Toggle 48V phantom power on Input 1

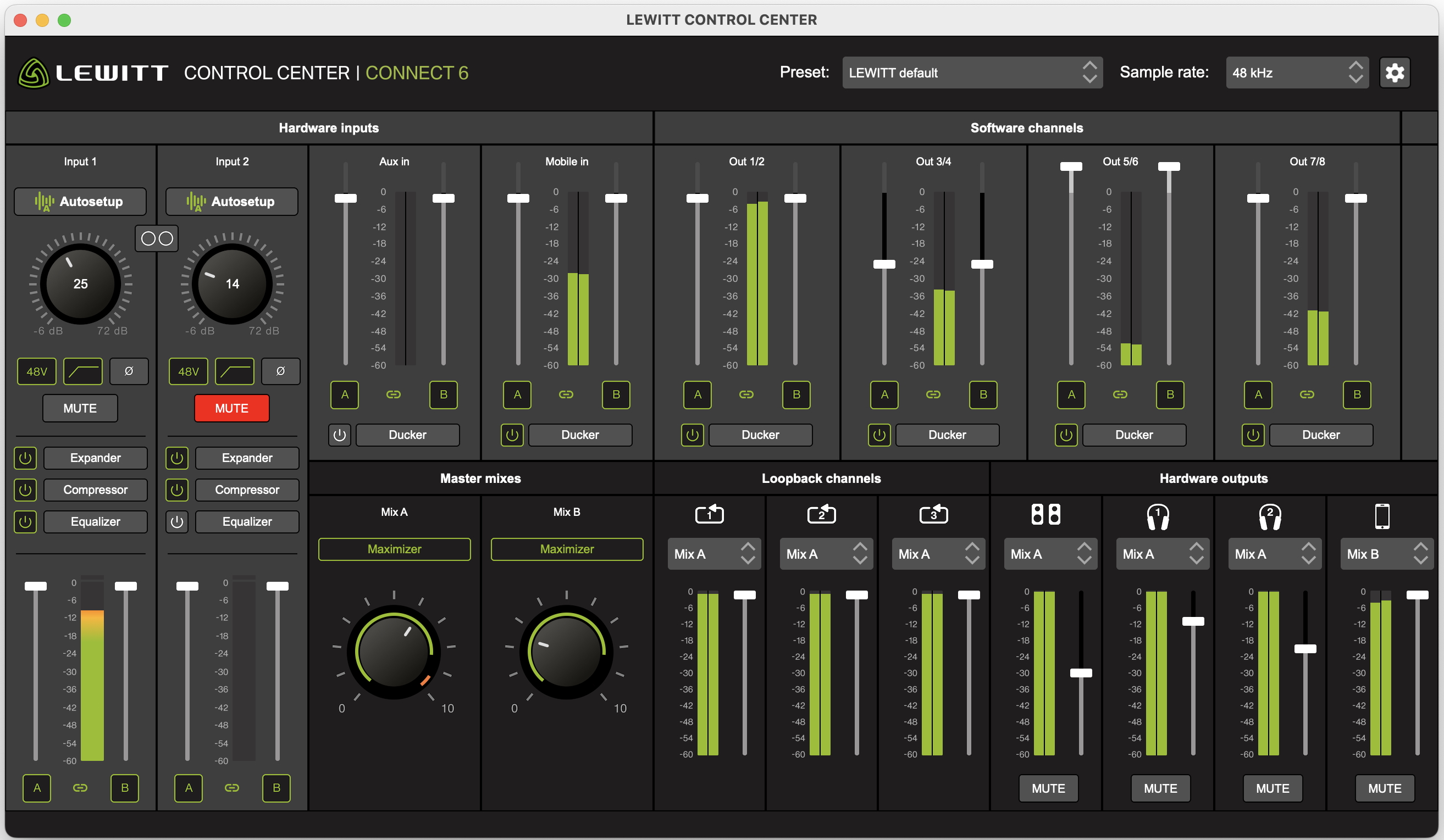click(x=37, y=371)
